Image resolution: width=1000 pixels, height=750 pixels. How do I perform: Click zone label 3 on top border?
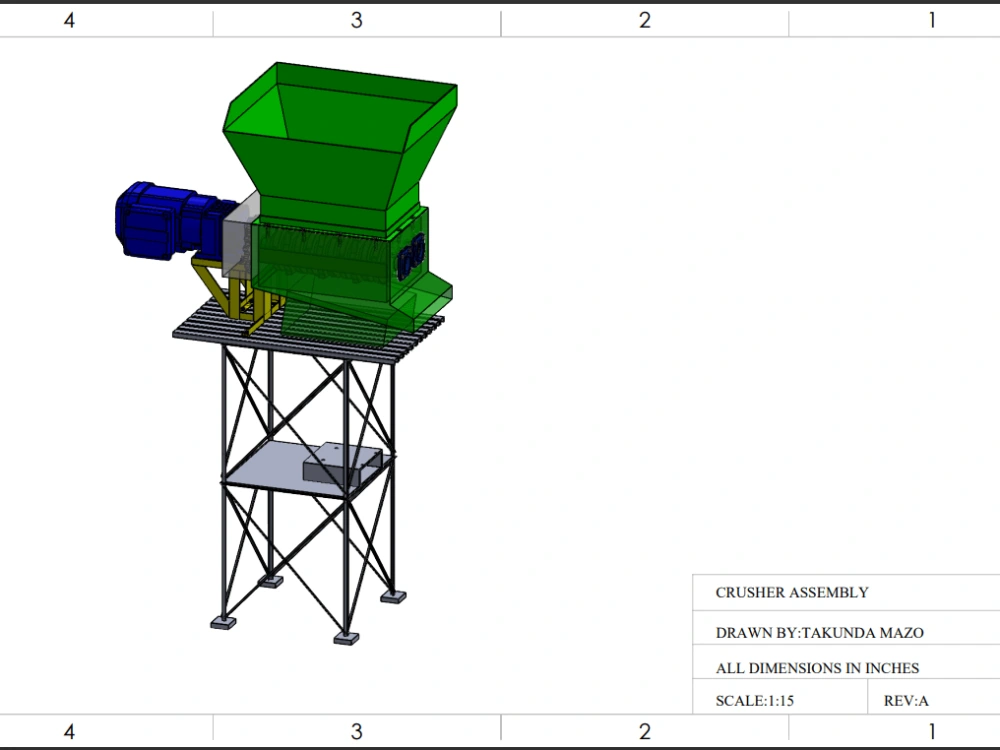coord(356,17)
